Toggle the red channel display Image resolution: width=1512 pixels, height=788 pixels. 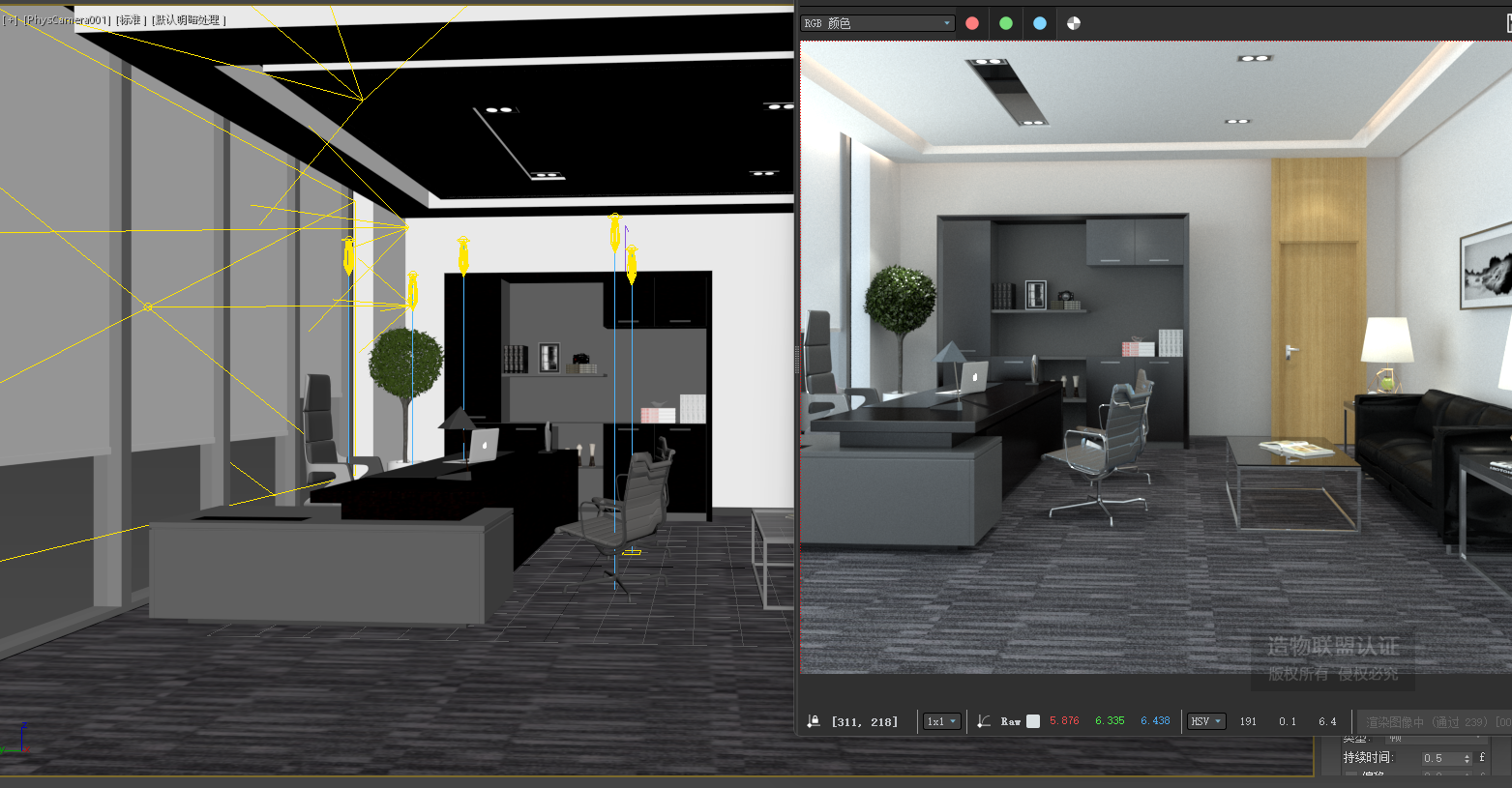972,23
